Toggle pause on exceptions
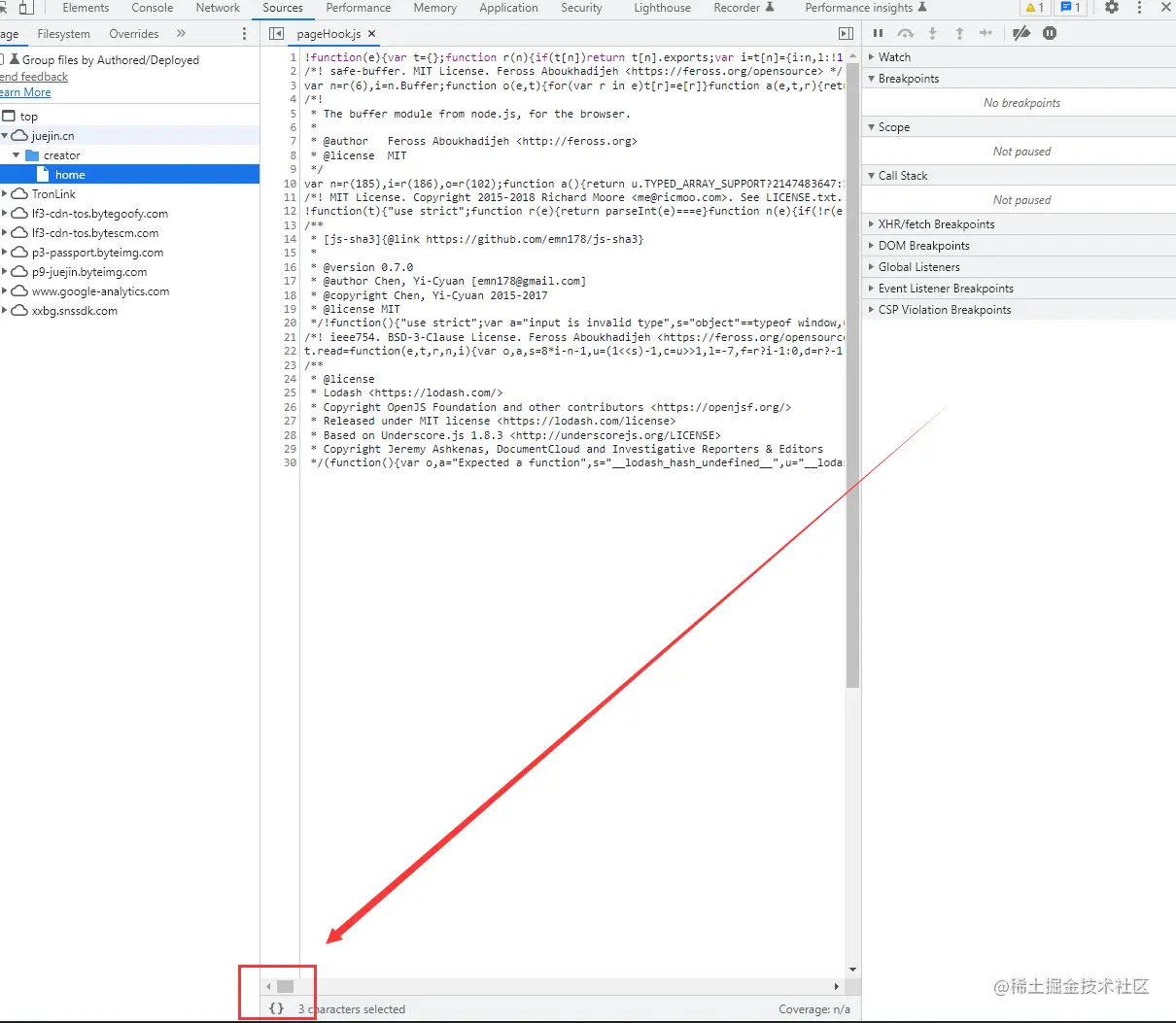The width and height of the screenshot is (1176, 1023). pyautogui.click(x=1050, y=33)
